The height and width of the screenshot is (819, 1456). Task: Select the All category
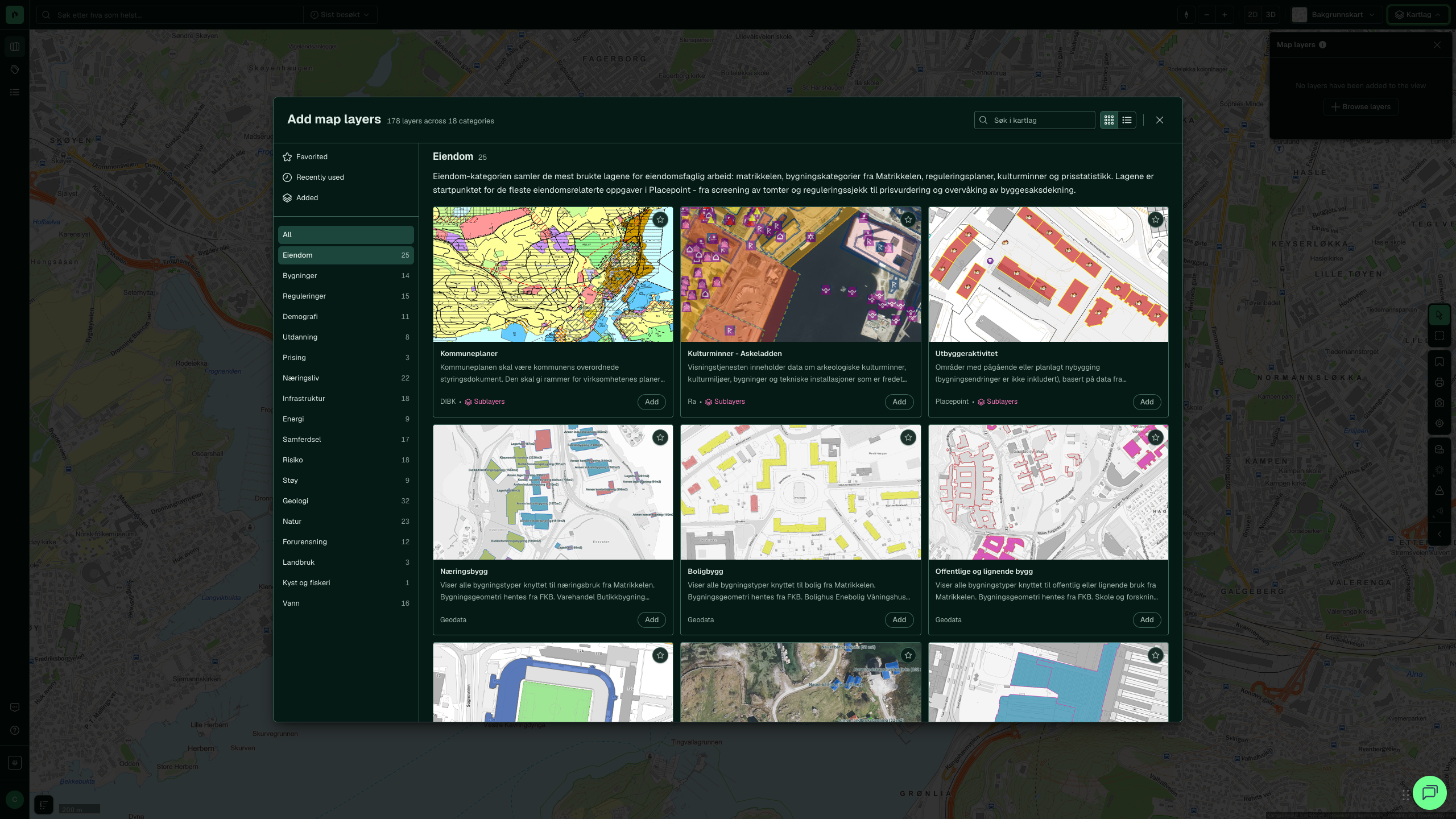(346, 235)
